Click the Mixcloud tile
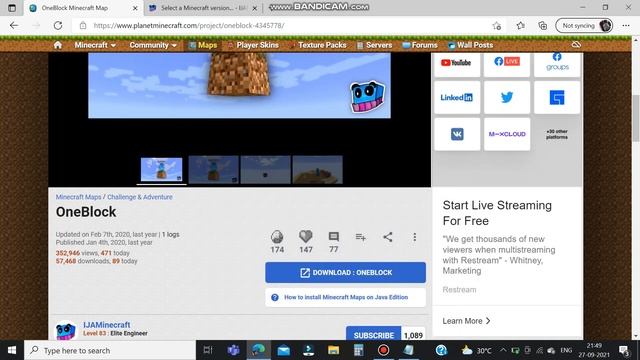The width and height of the screenshot is (640, 360). [507, 134]
